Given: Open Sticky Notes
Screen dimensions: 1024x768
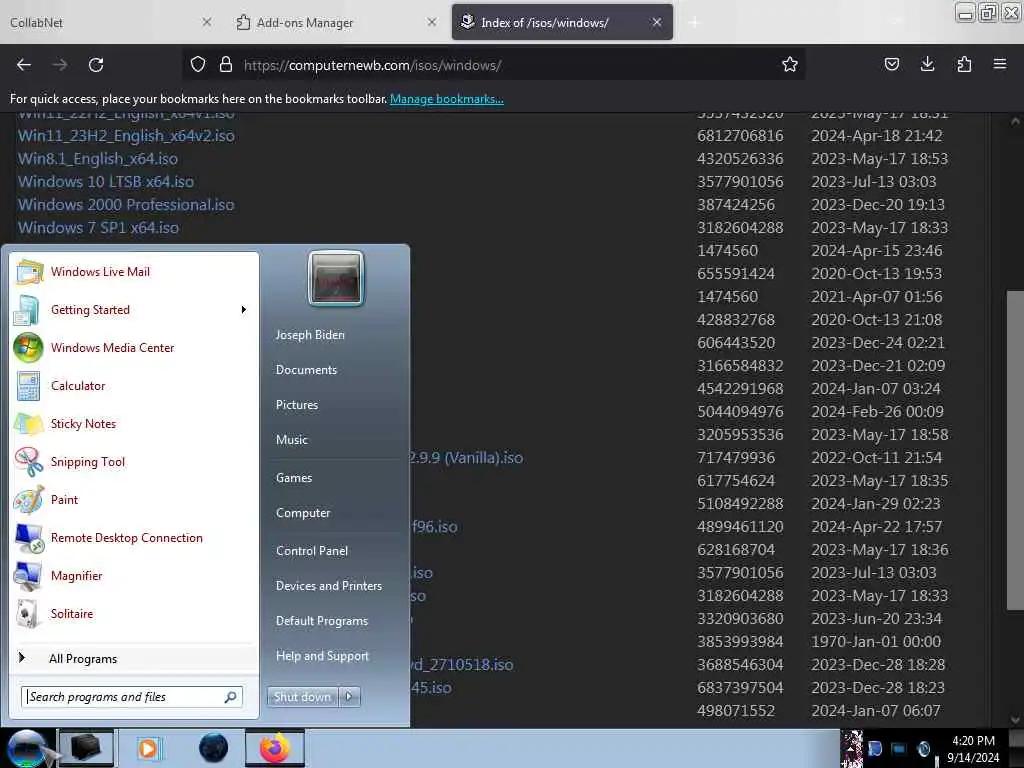Looking at the screenshot, I should pos(135,424).
